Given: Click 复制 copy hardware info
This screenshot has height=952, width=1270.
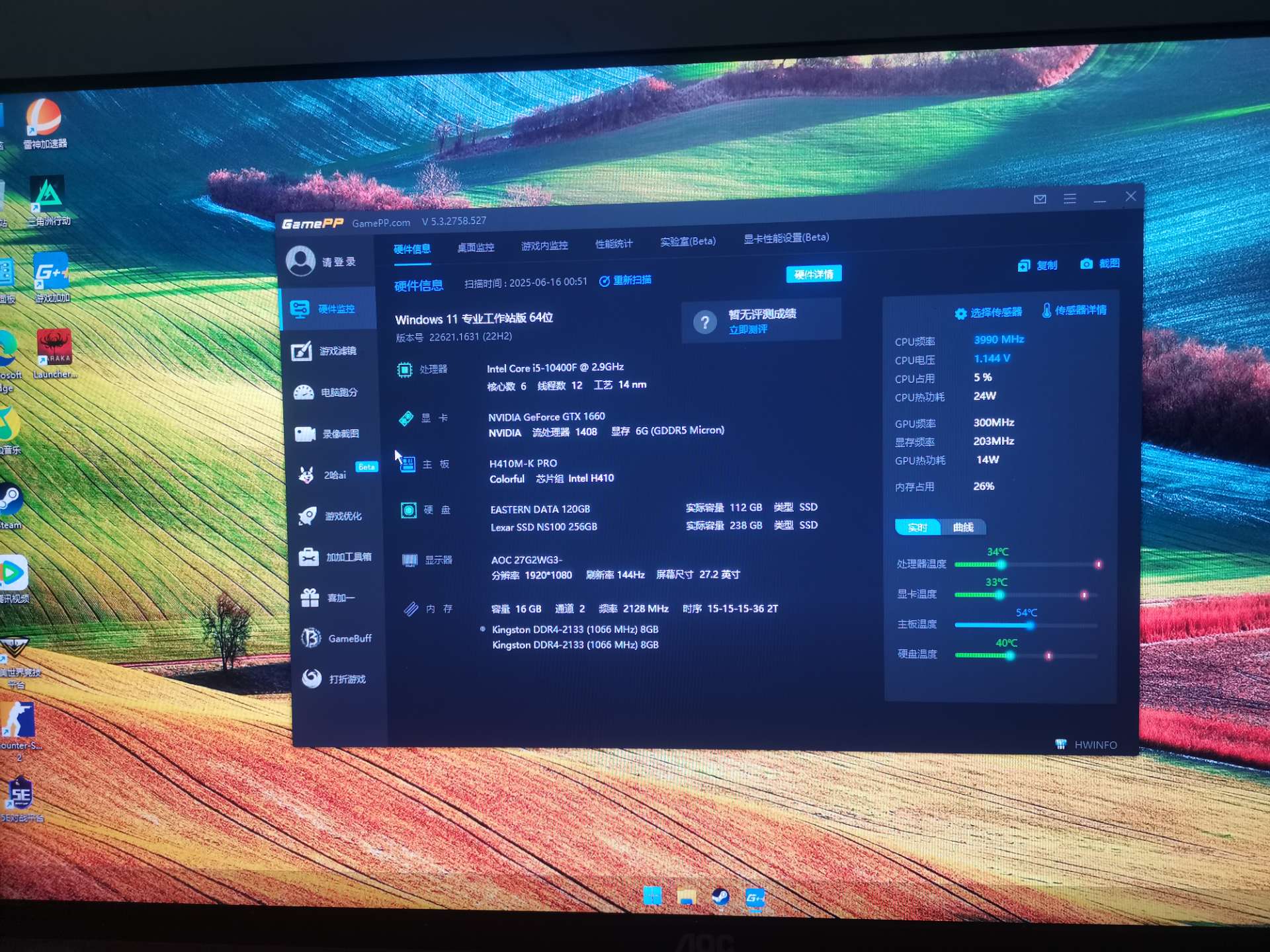Looking at the screenshot, I should (x=1038, y=265).
